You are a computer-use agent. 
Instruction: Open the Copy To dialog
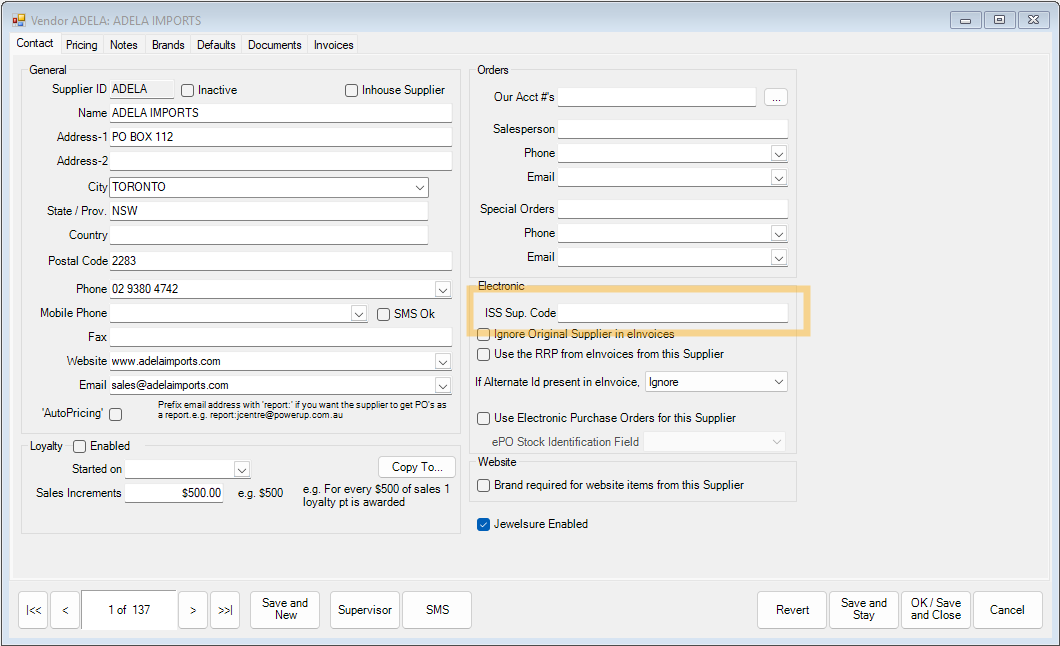coord(416,467)
